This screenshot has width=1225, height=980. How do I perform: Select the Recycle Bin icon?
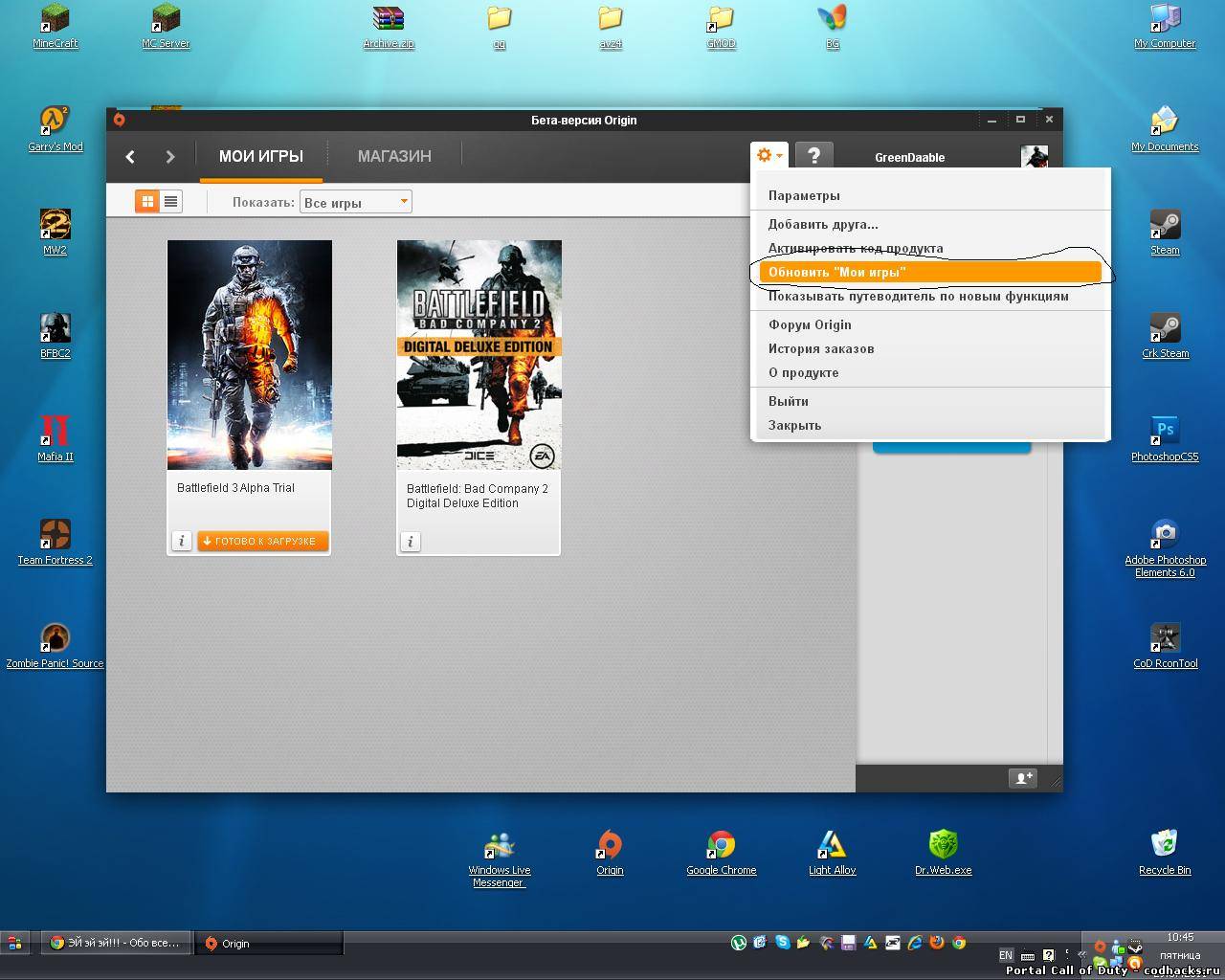coord(1165,853)
